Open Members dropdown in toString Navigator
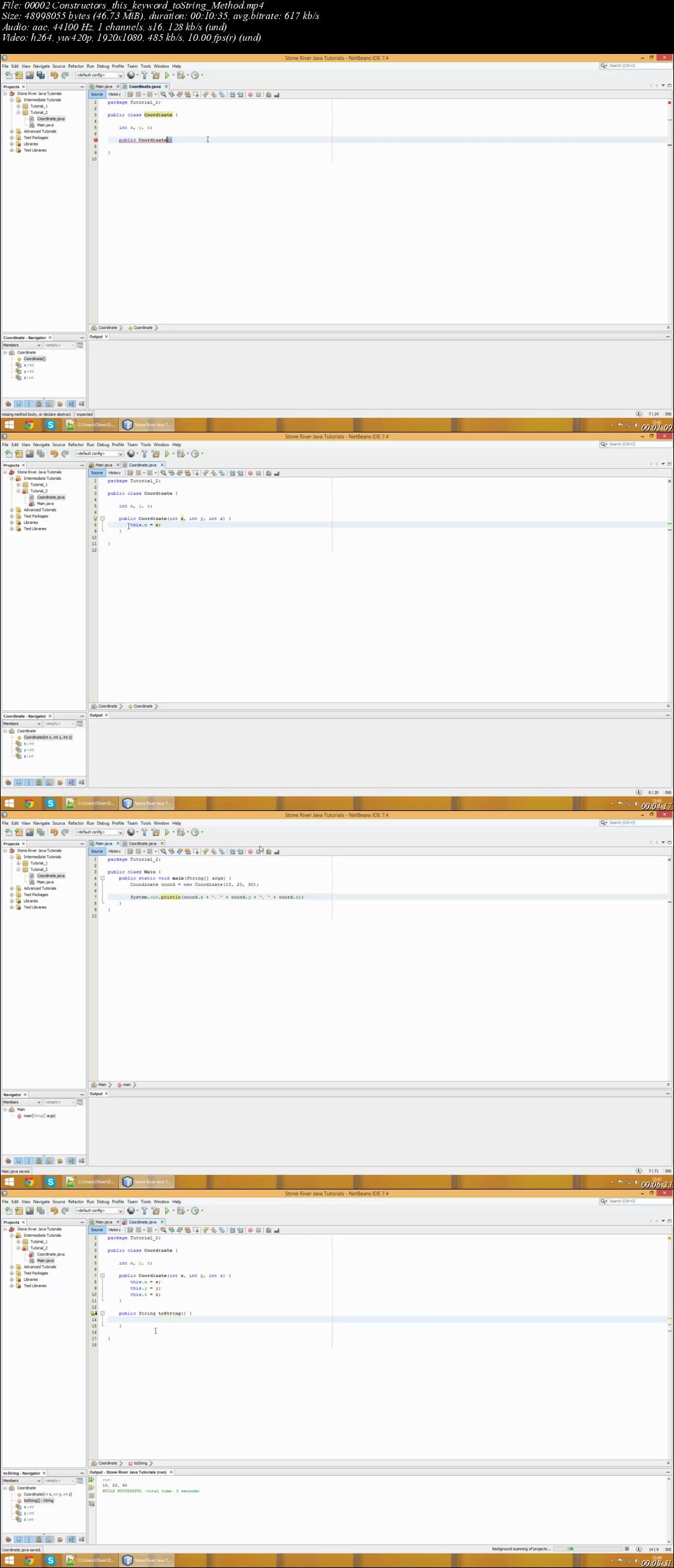Screen dimensions: 674x1568 coord(22,1480)
